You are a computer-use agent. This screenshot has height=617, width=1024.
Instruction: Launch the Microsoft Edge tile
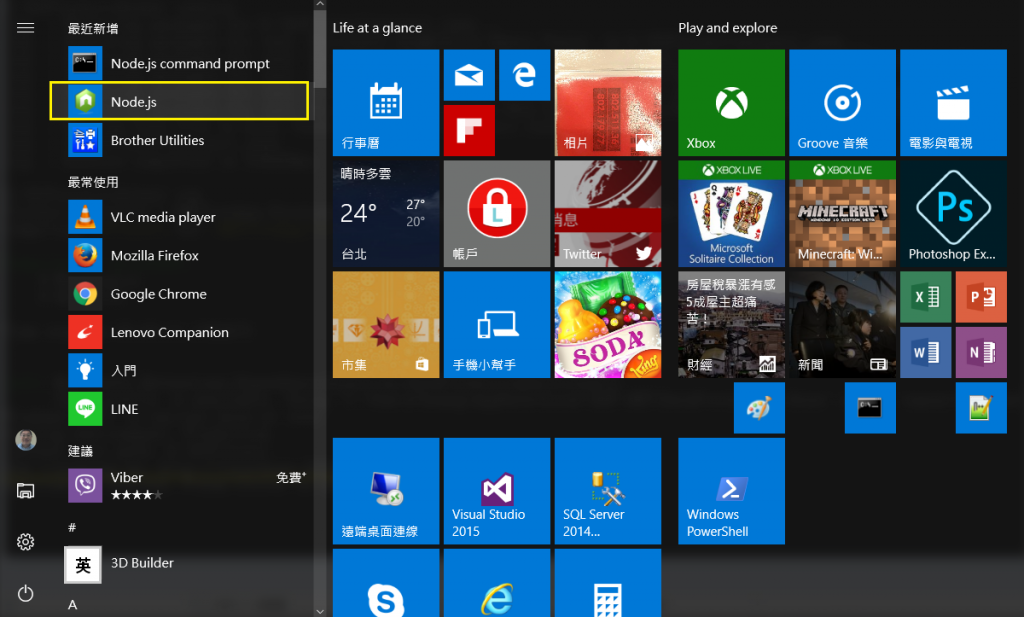[x=524, y=75]
